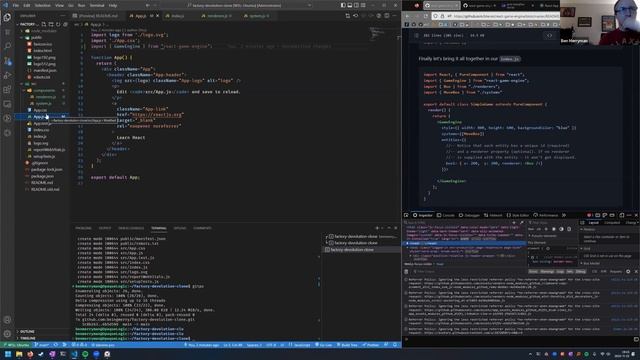640x360 pixels.
Task: Collapse the Grid section in Layout panel
Action: pos(587,249)
